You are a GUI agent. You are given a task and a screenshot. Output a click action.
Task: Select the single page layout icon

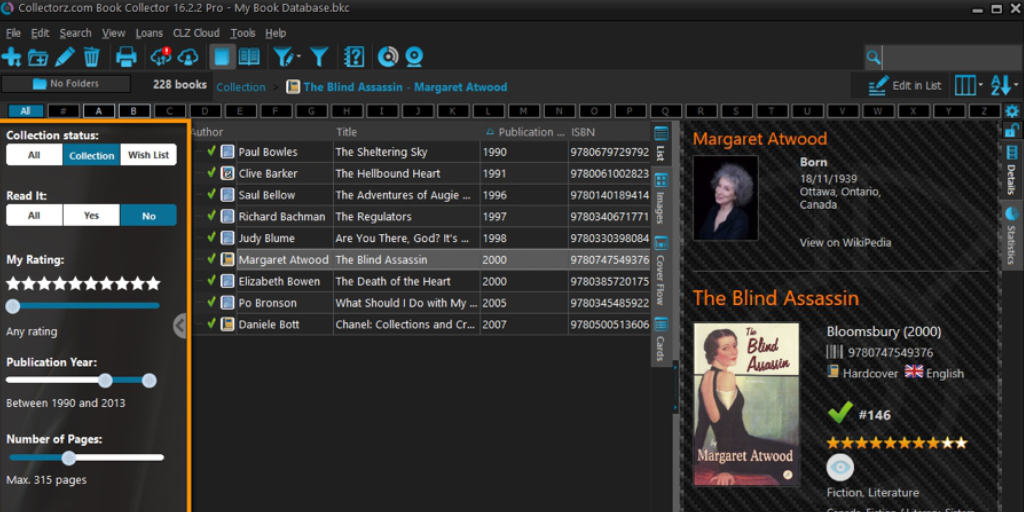(222, 57)
